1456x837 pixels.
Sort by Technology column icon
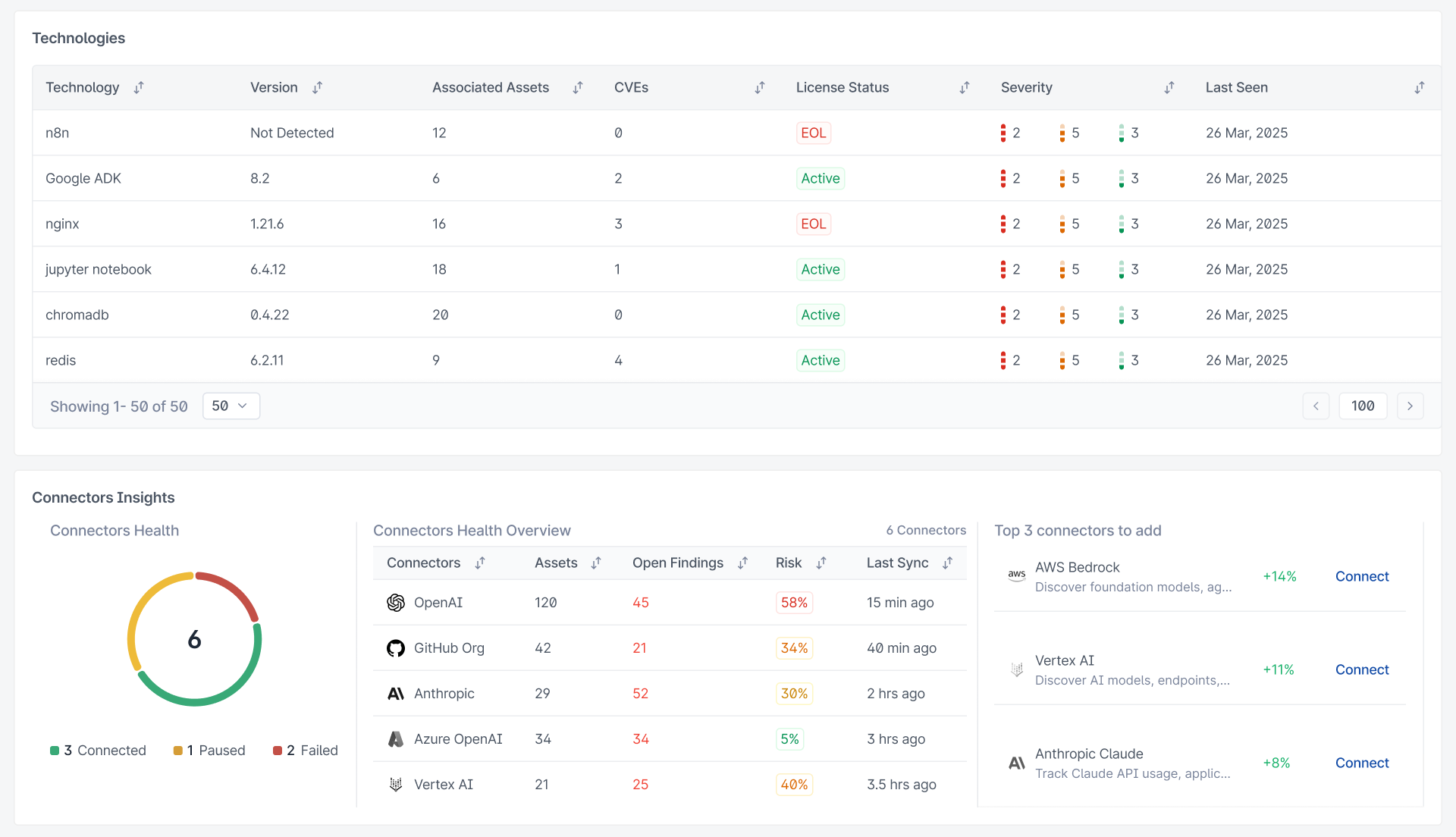pyautogui.click(x=139, y=88)
